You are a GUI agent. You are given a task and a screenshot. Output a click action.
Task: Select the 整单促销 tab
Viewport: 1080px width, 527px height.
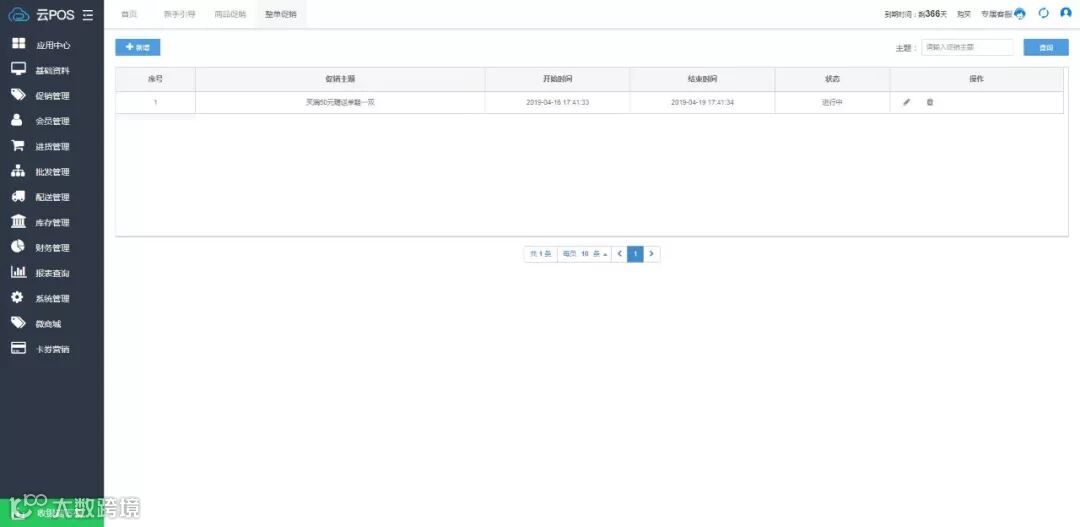pos(281,14)
